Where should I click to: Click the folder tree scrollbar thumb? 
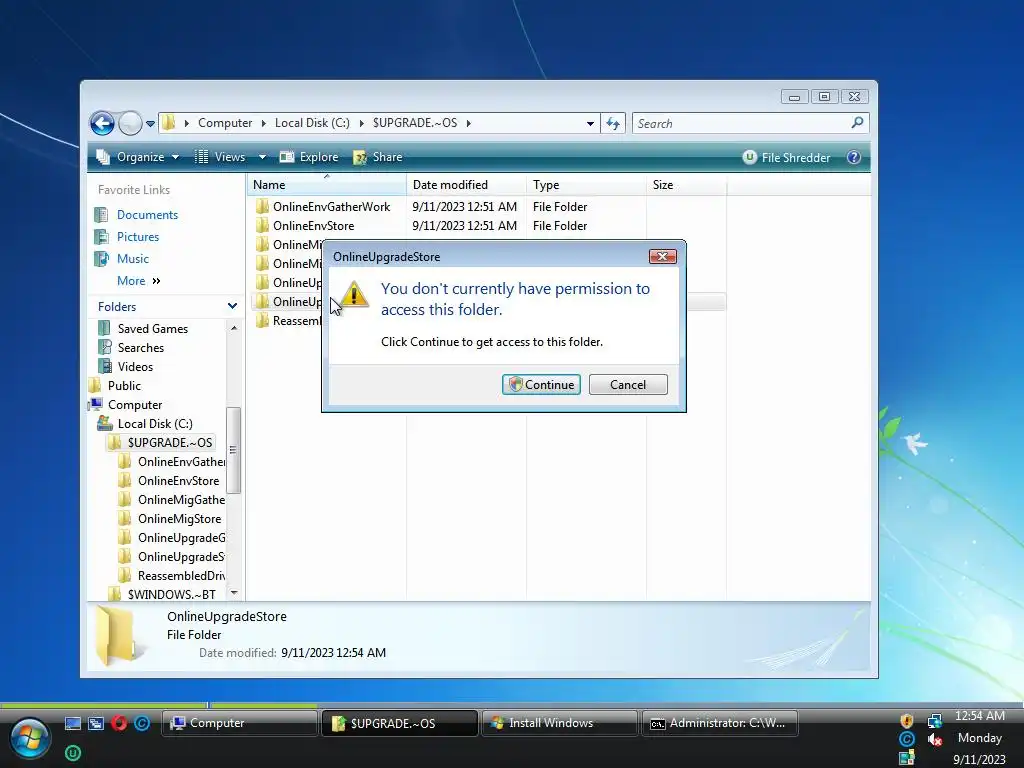(x=234, y=450)
